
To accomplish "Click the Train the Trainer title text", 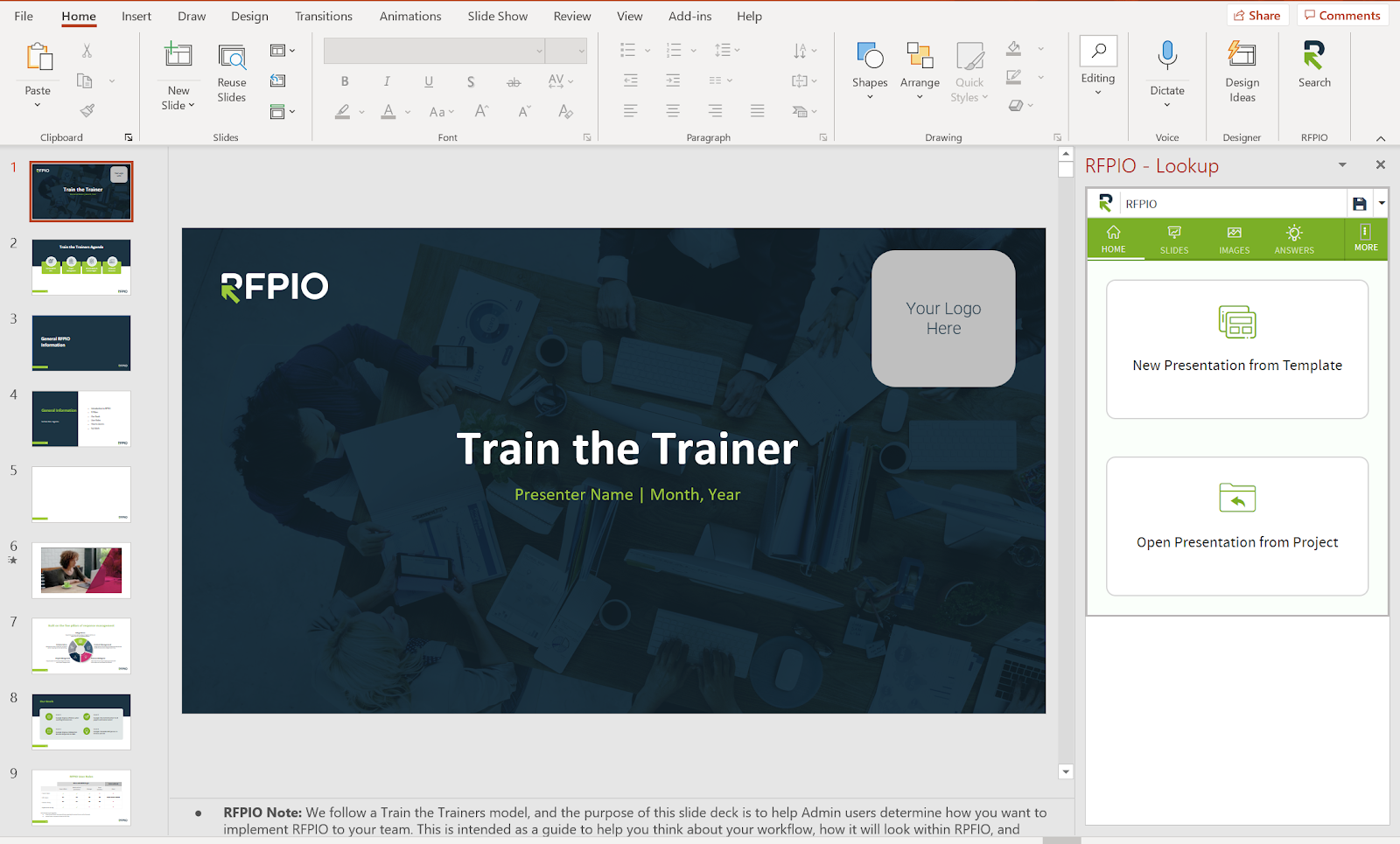I will (x=627, y=449).
